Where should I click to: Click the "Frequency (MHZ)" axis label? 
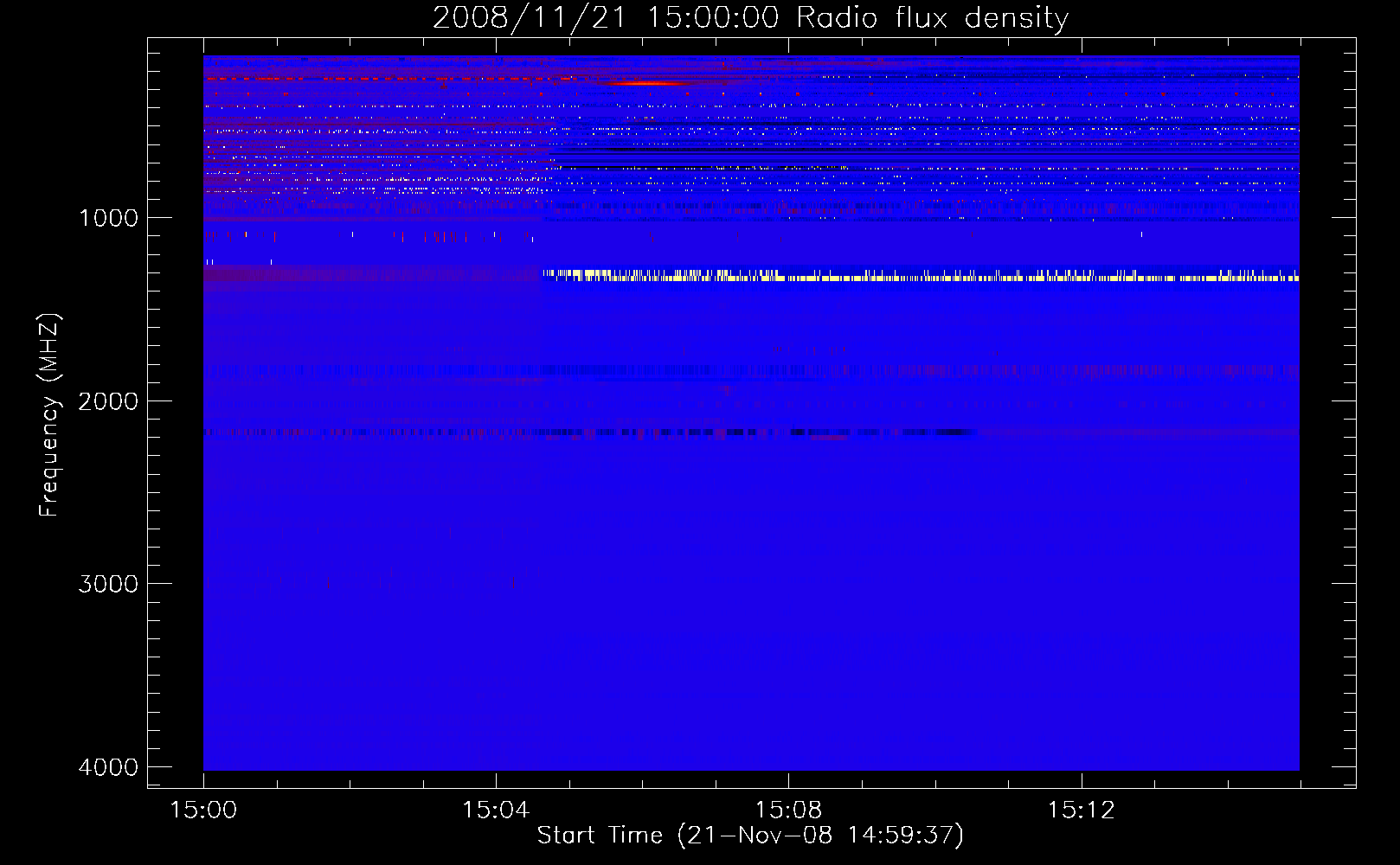pyautogui.click(x=49, y=414)
